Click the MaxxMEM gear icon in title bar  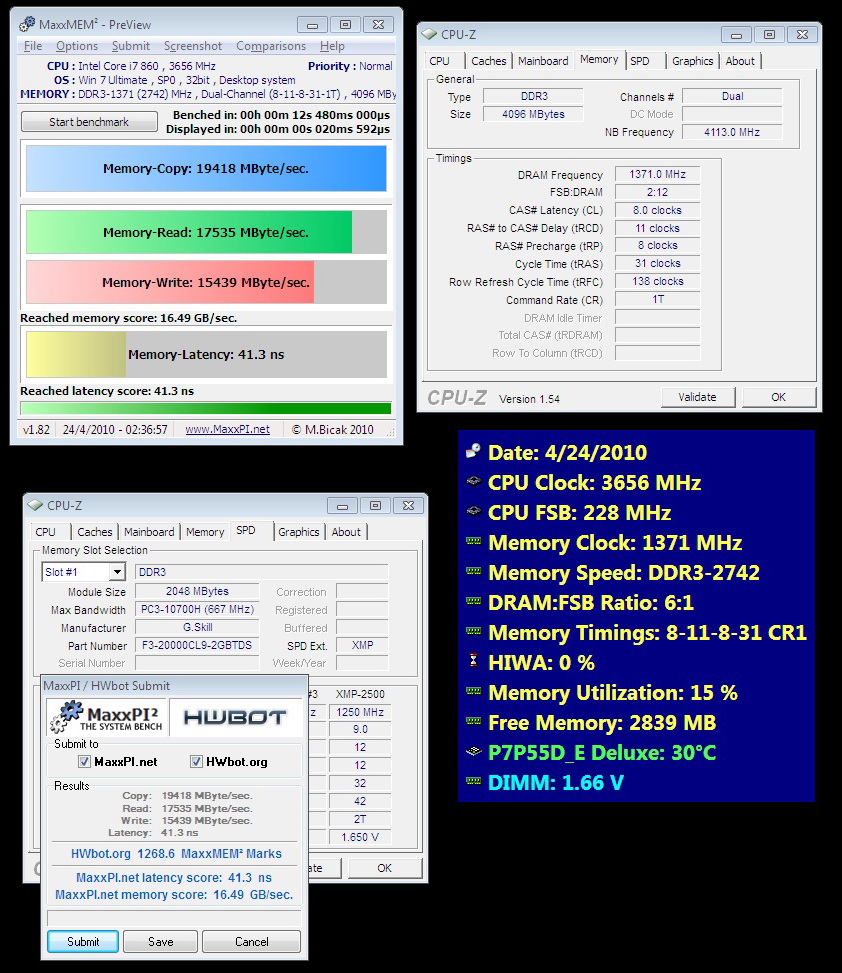27,24
